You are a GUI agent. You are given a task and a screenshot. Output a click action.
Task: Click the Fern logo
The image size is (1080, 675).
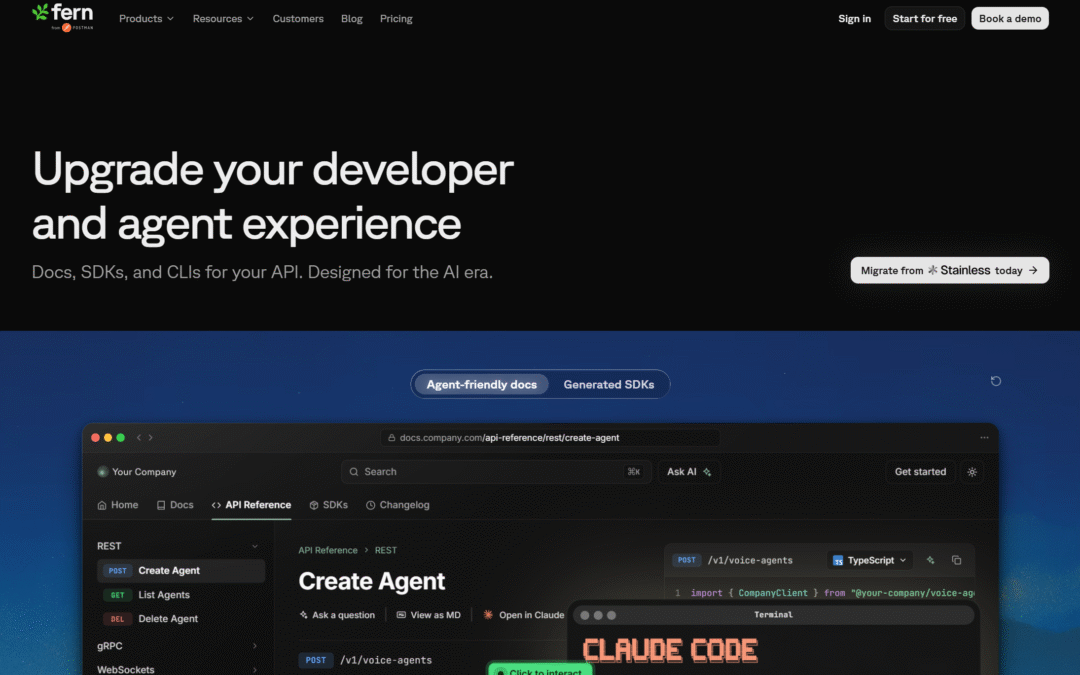[63, 17]
